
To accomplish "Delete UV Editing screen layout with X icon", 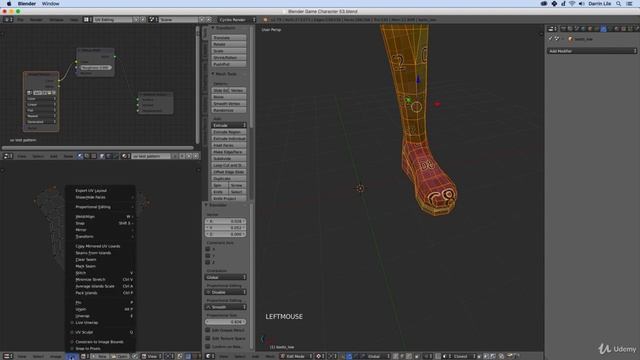I will point(143,19).
